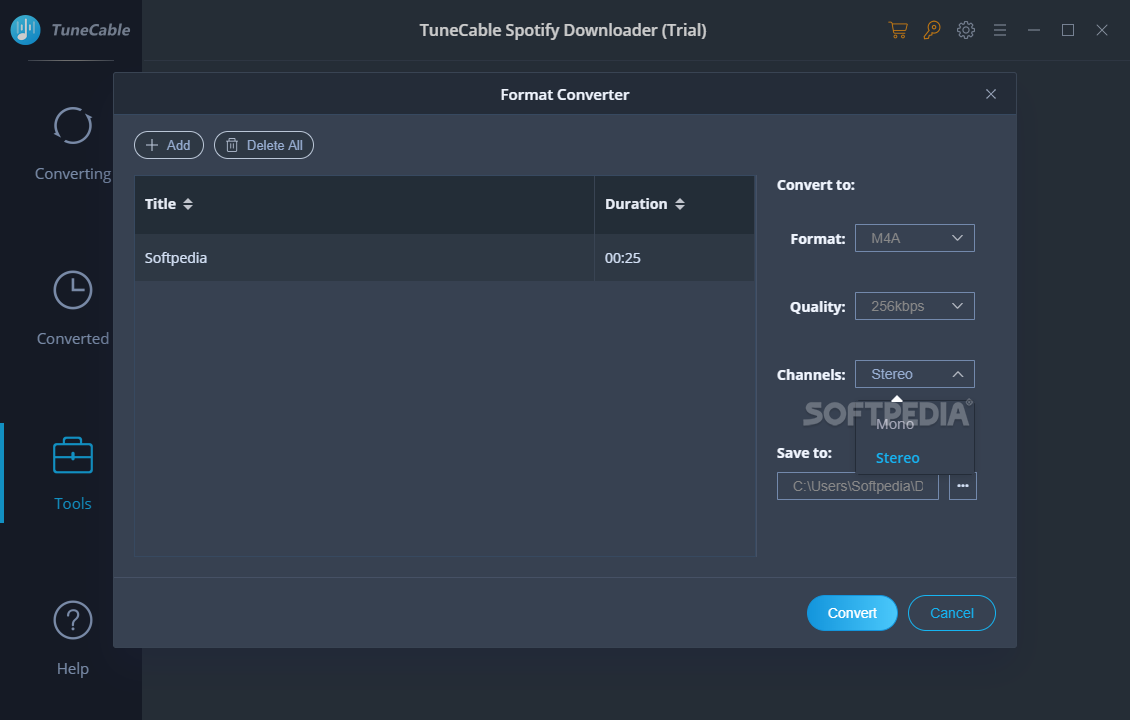Click the TuneCable logo icon

pyautogui.click(x=25, y=30)
